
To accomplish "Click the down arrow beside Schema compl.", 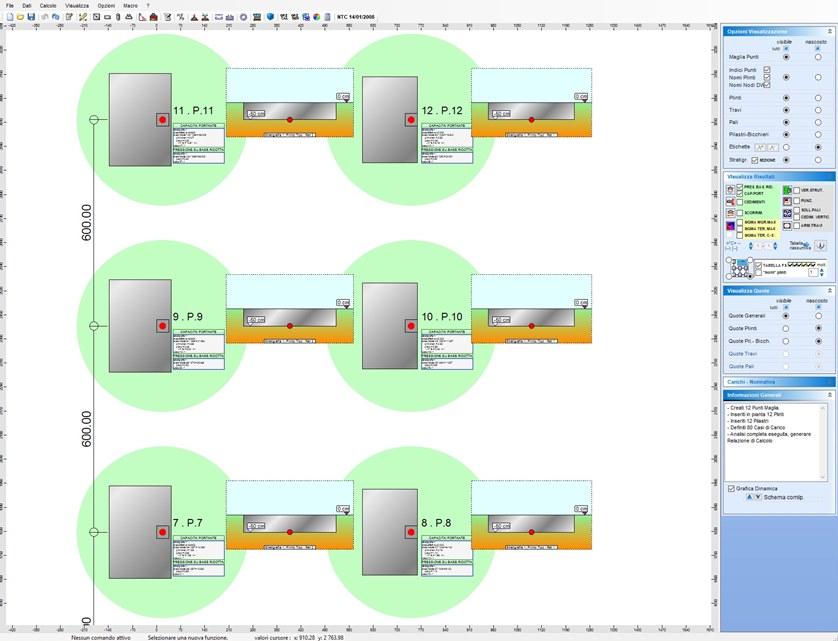I will click(757, 497).
